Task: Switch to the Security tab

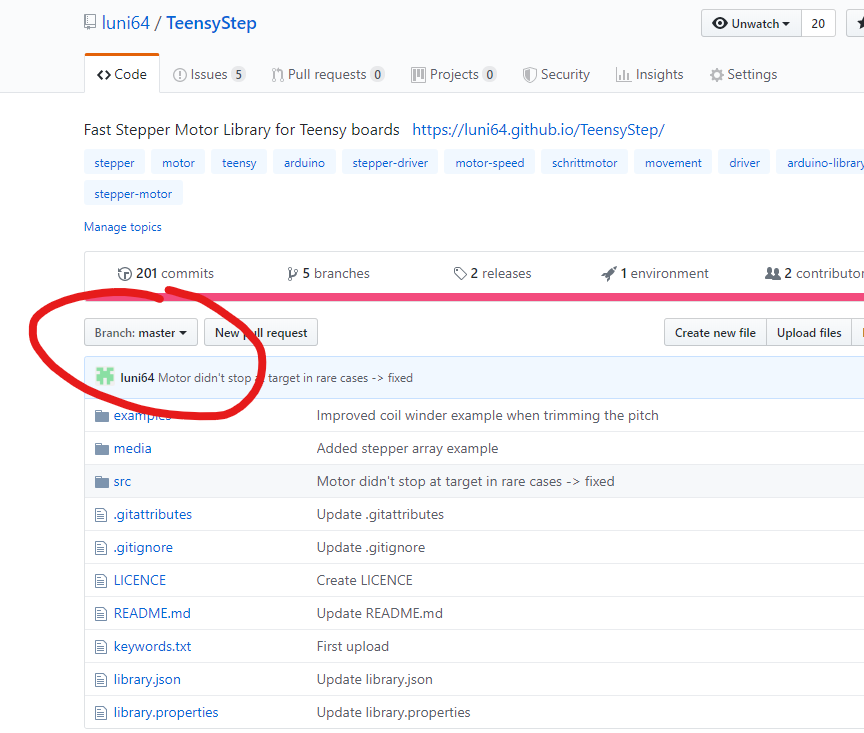Action: pyautogui.click(x=557, y=74)
